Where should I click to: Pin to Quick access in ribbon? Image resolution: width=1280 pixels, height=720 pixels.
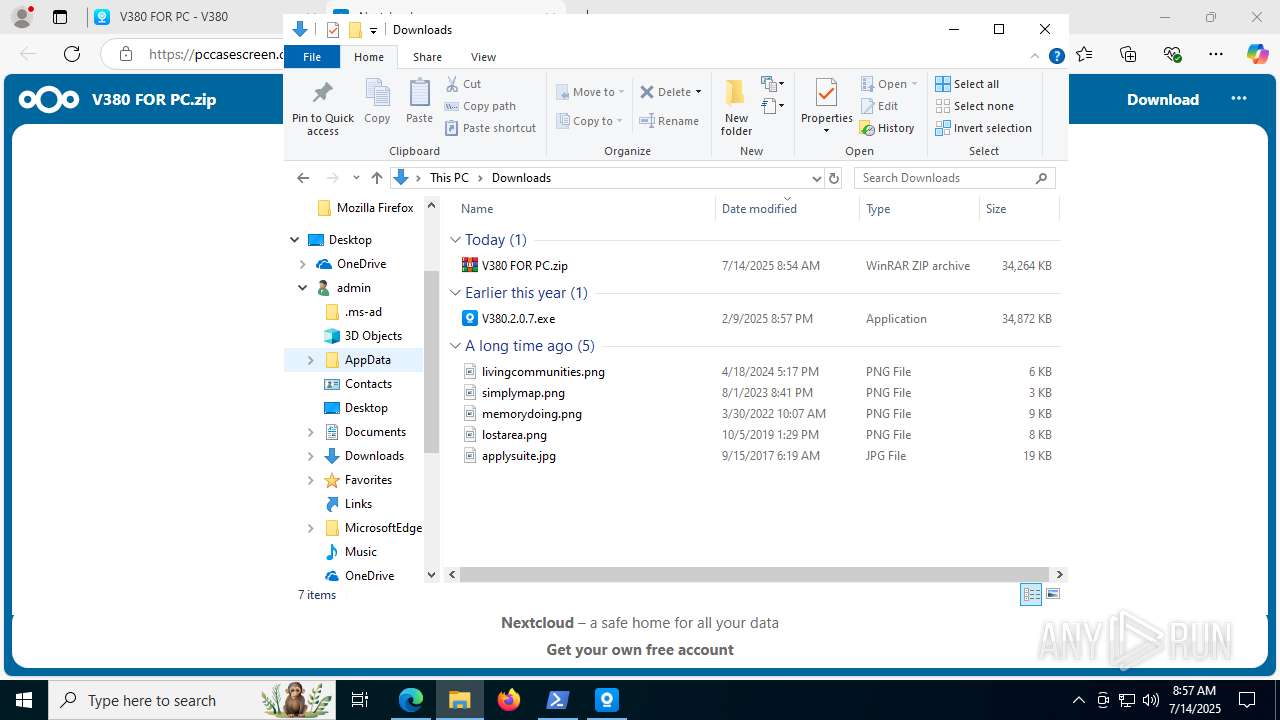click(322, 108)
